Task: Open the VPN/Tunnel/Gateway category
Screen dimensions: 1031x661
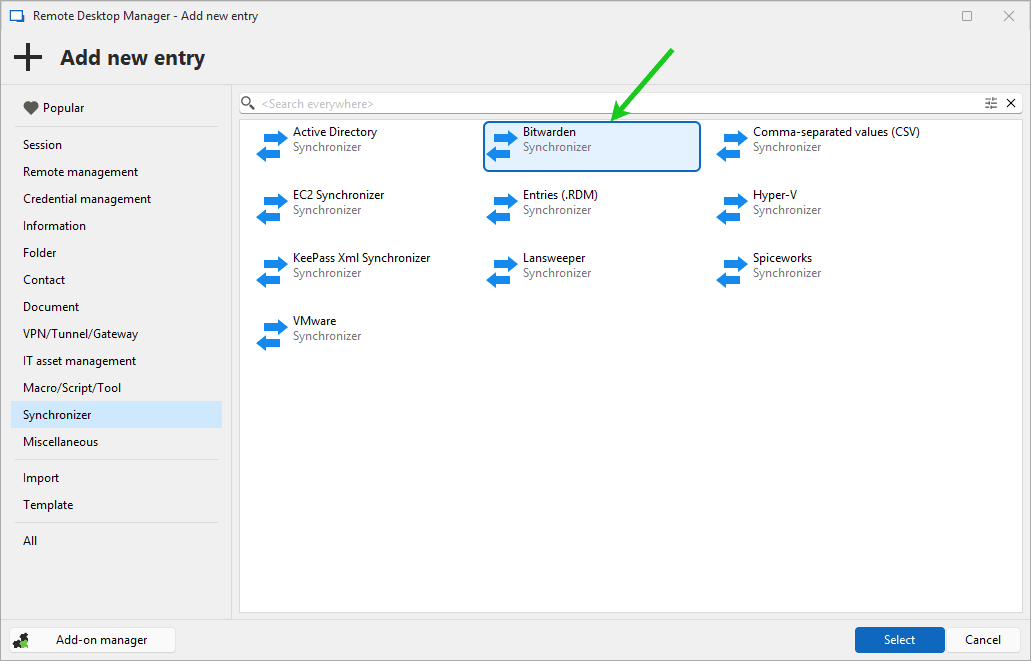Action: [81, 334]
